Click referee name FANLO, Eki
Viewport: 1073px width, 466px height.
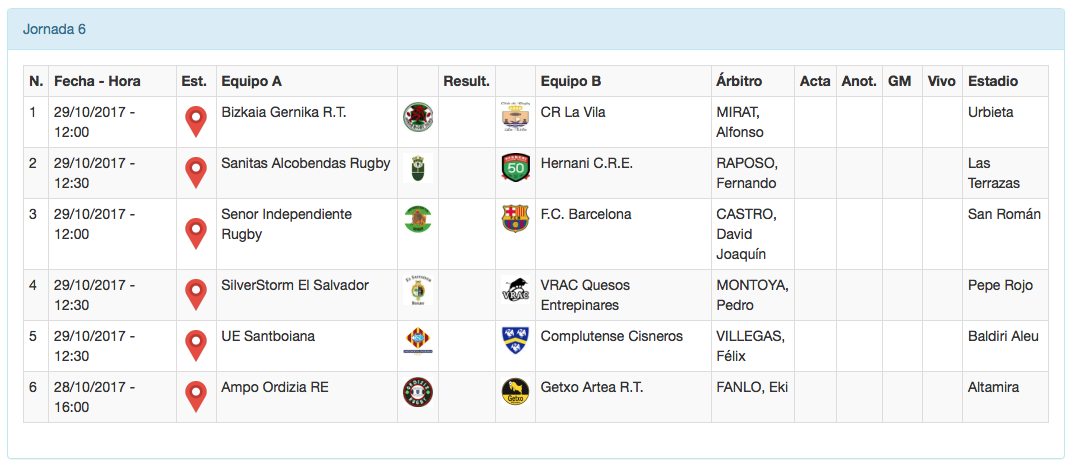pos(752,387)
